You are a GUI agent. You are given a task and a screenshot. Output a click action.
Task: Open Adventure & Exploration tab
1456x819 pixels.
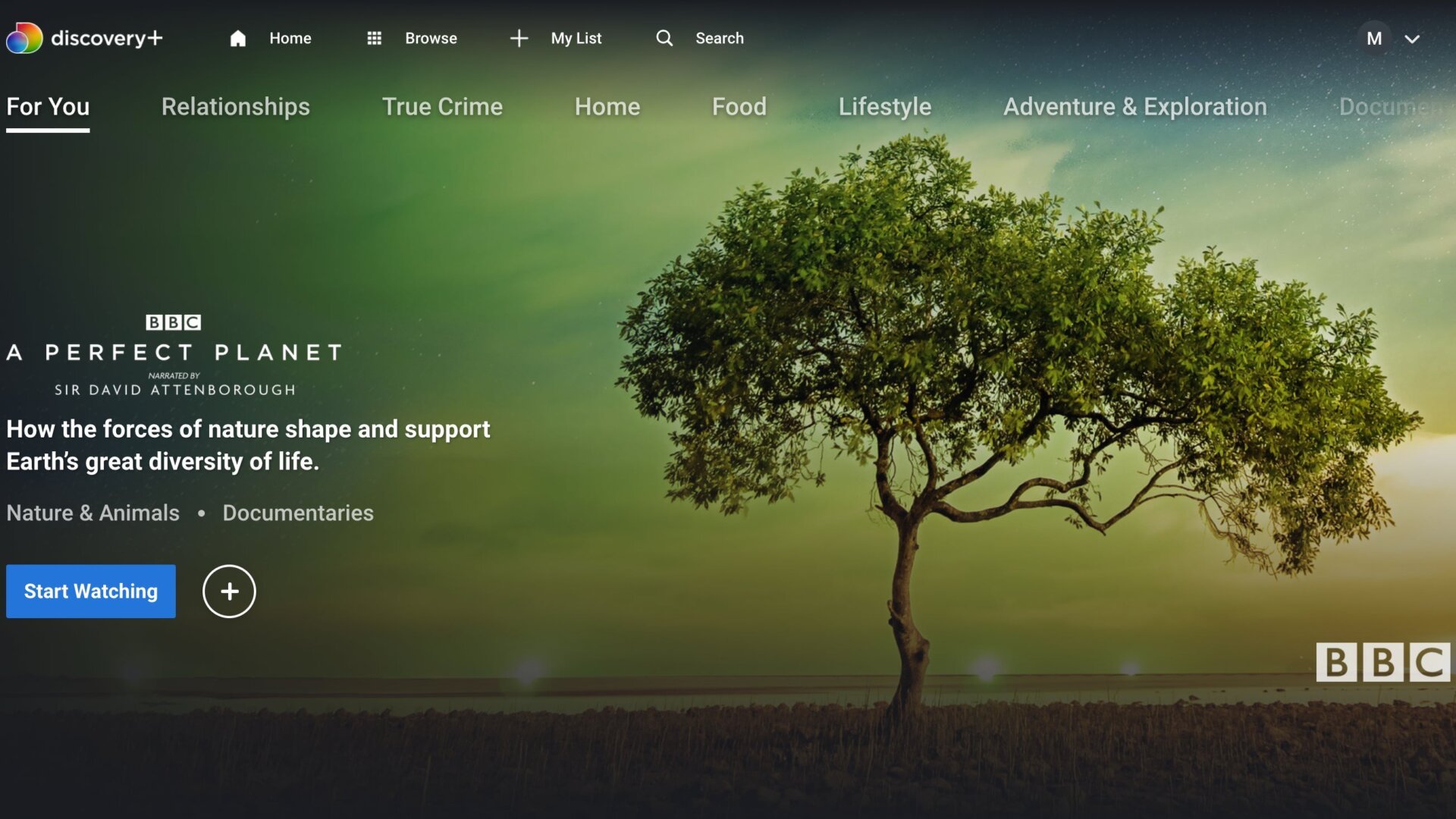pyautogui.click(x=1135, y=107)
